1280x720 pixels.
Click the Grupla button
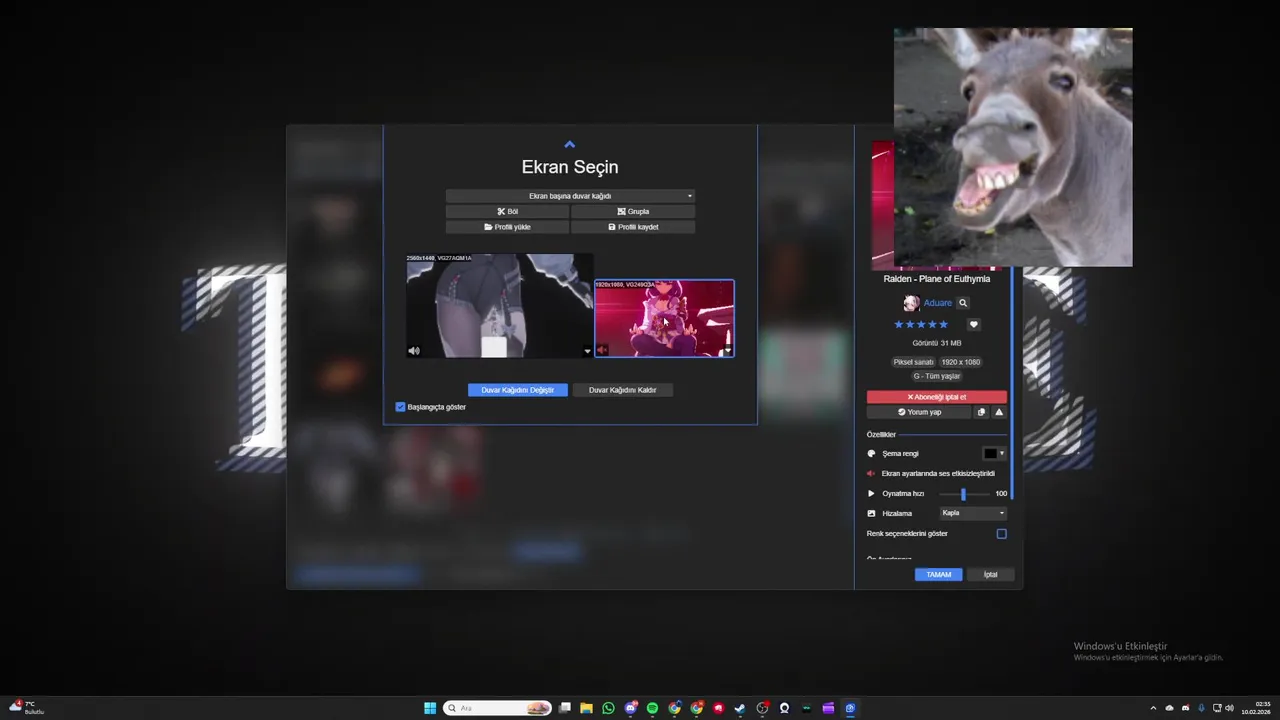[633, 211]
